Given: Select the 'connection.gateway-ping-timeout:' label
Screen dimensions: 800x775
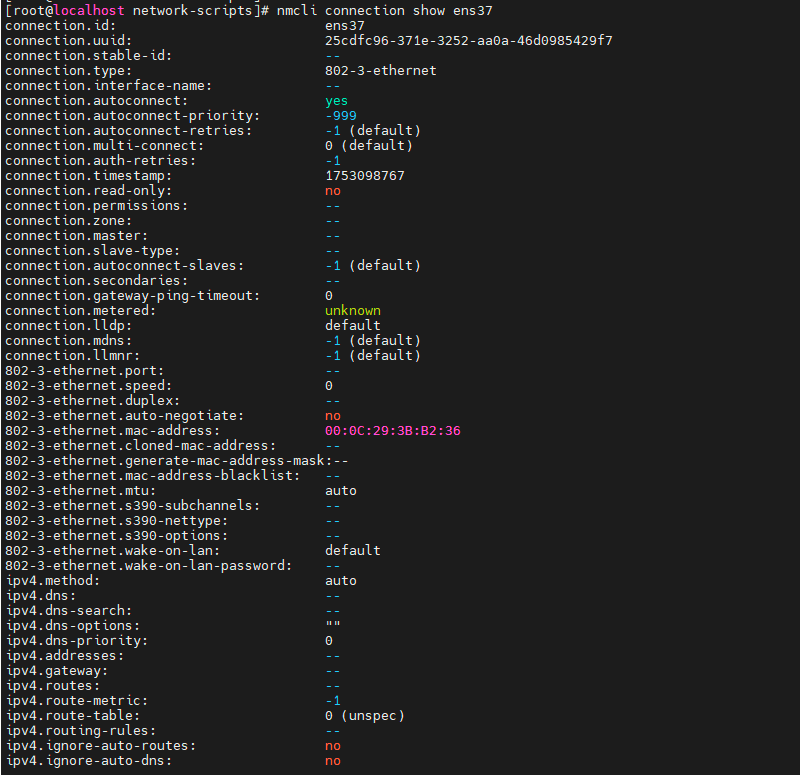Looking at the screenshot, I should [x=133, y=296].
